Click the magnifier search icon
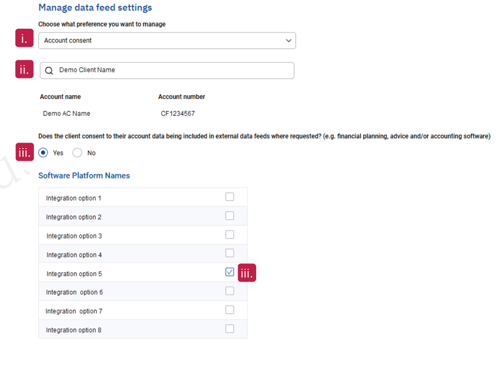The image size is (500, 365). coord(49,71)
